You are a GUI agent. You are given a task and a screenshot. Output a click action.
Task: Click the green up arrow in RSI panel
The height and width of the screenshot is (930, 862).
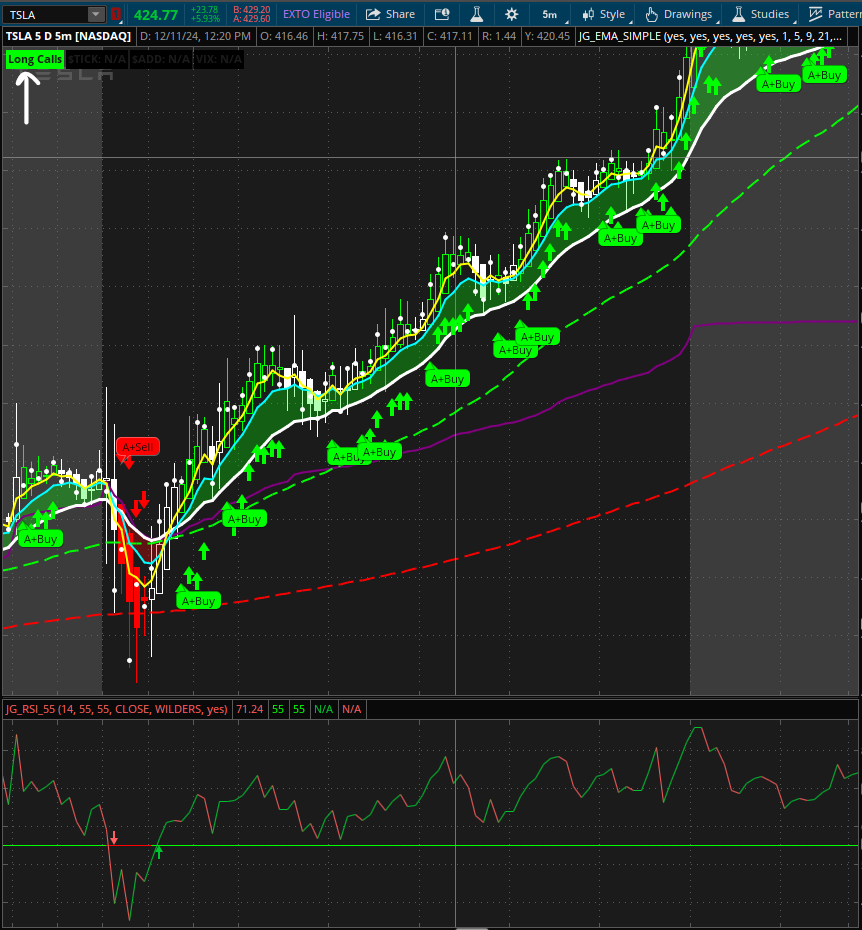coord(157,851)
